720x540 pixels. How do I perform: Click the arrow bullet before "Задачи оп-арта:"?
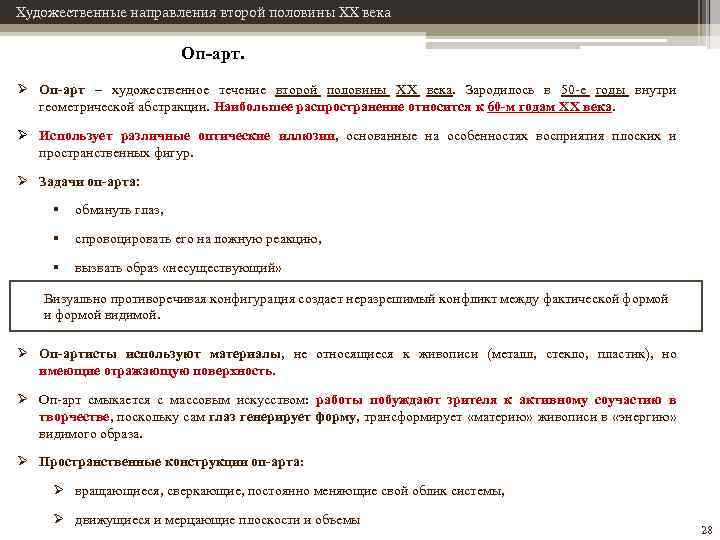point(22,181)
